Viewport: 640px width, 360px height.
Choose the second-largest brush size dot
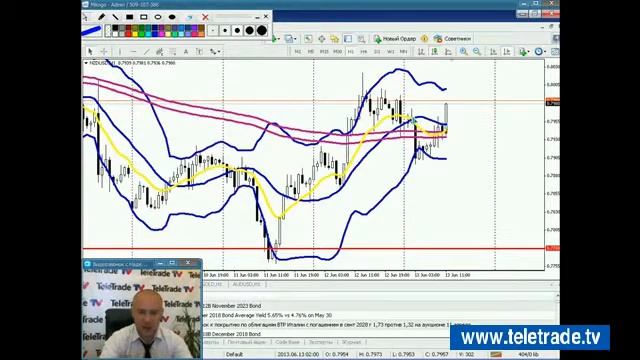pyautogui.click(x=249, y=30)
